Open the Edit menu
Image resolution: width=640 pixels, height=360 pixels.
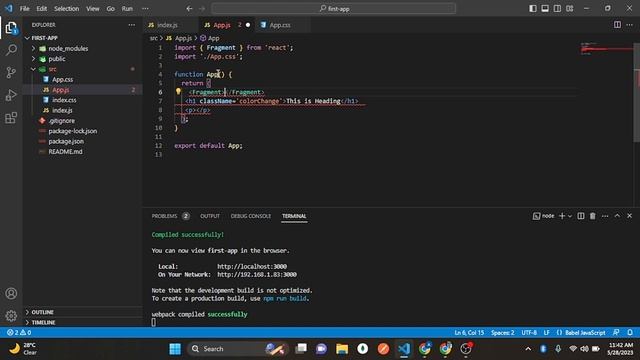click(x=42, y=9)
